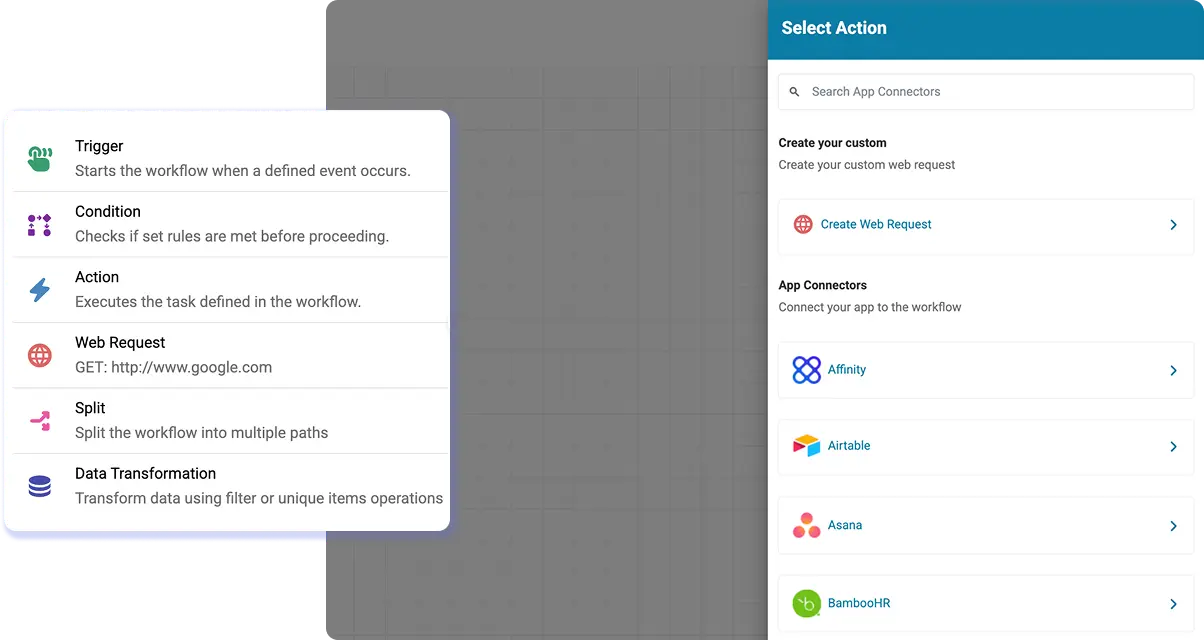Click the Asana connector logo
This screenshot has width=1204, height=640.
[803, 525]
